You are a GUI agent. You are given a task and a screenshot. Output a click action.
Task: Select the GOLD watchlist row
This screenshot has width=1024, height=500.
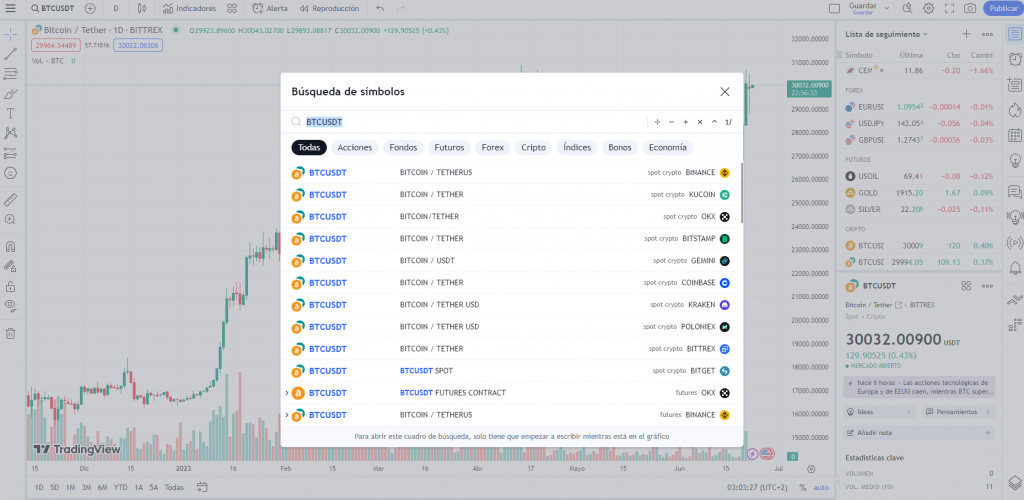click(x=919, y=193)
